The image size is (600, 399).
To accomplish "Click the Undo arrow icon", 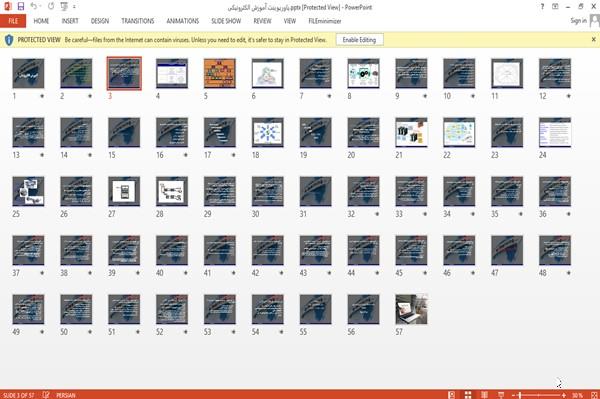I will (34, 6).
